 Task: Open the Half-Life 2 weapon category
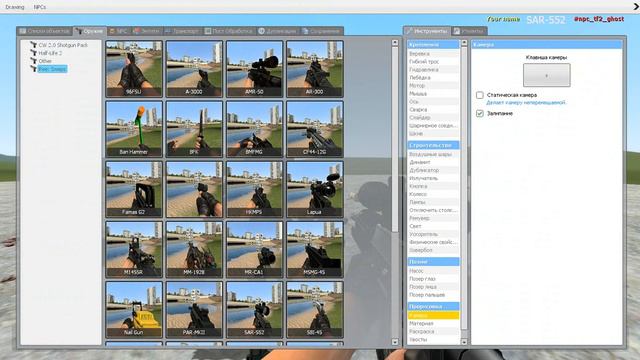[50, 53]
